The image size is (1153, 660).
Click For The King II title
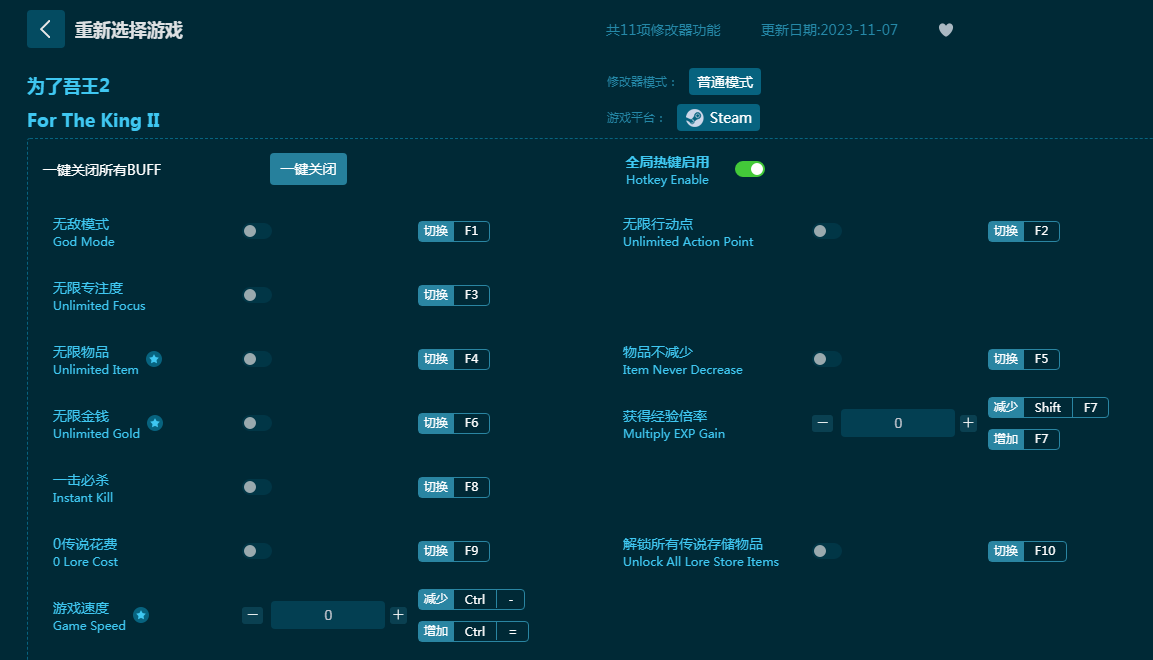coord(93,121)
